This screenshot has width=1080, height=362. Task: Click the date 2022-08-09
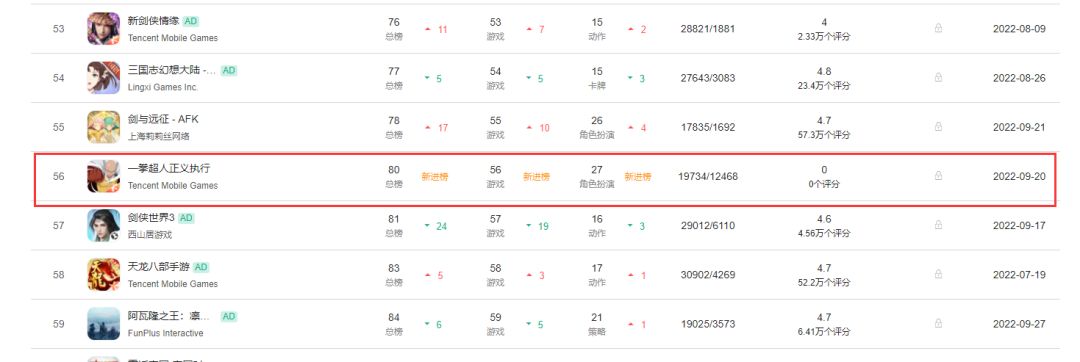(1019, 29)
